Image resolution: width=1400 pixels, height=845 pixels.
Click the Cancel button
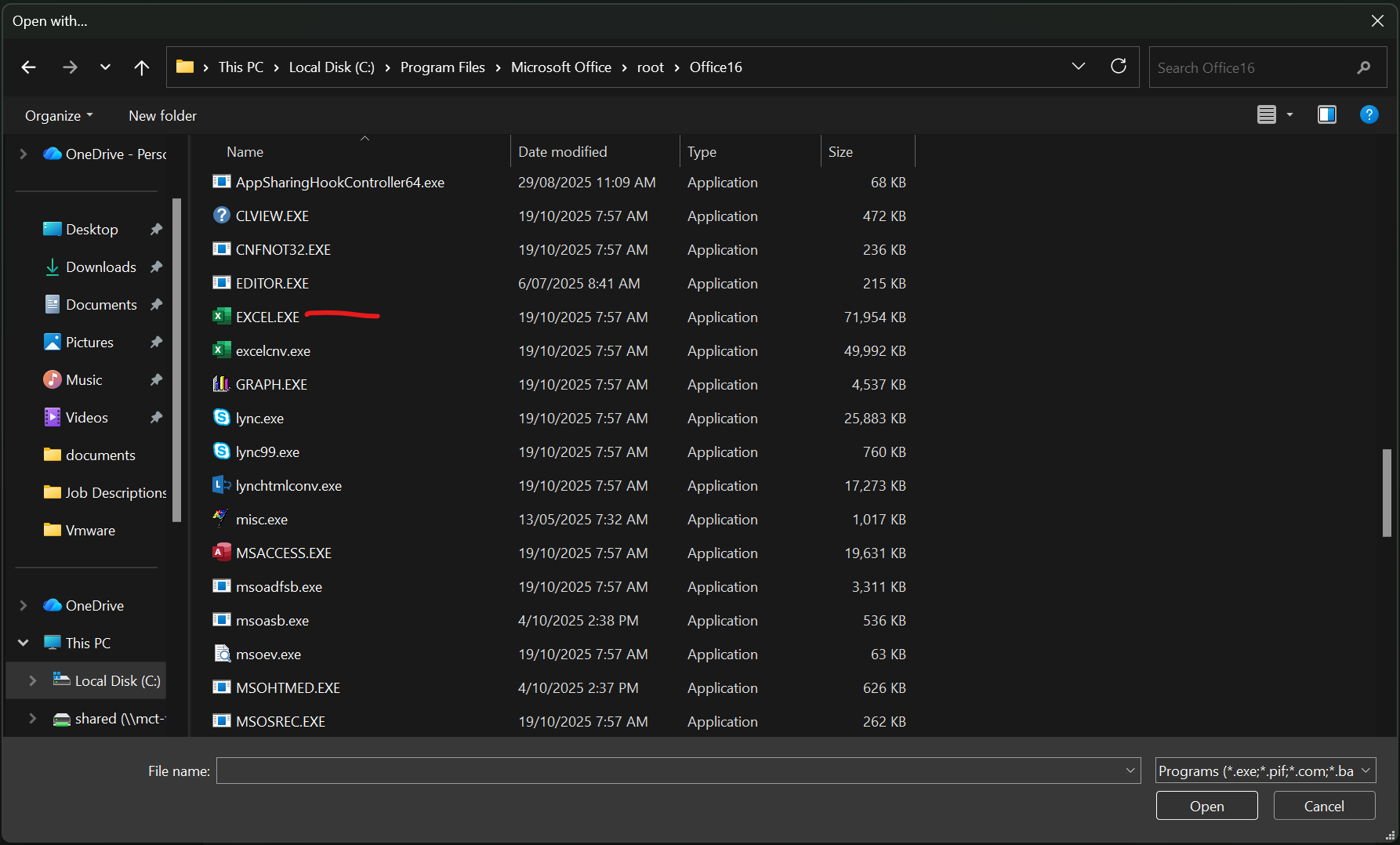[x=1323, y=806]
